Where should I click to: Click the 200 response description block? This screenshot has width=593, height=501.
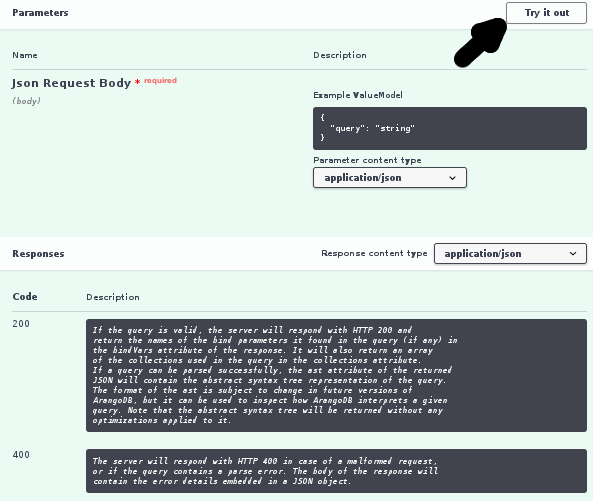336,375
